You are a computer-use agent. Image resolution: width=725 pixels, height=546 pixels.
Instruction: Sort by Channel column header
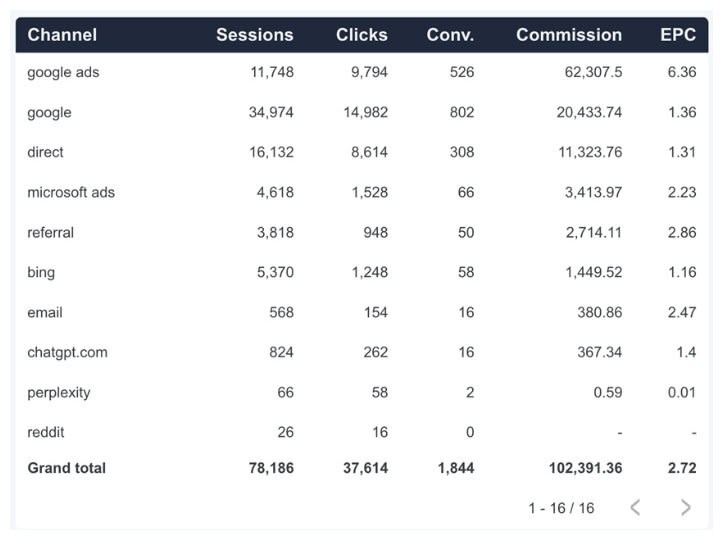coord(62,35)
